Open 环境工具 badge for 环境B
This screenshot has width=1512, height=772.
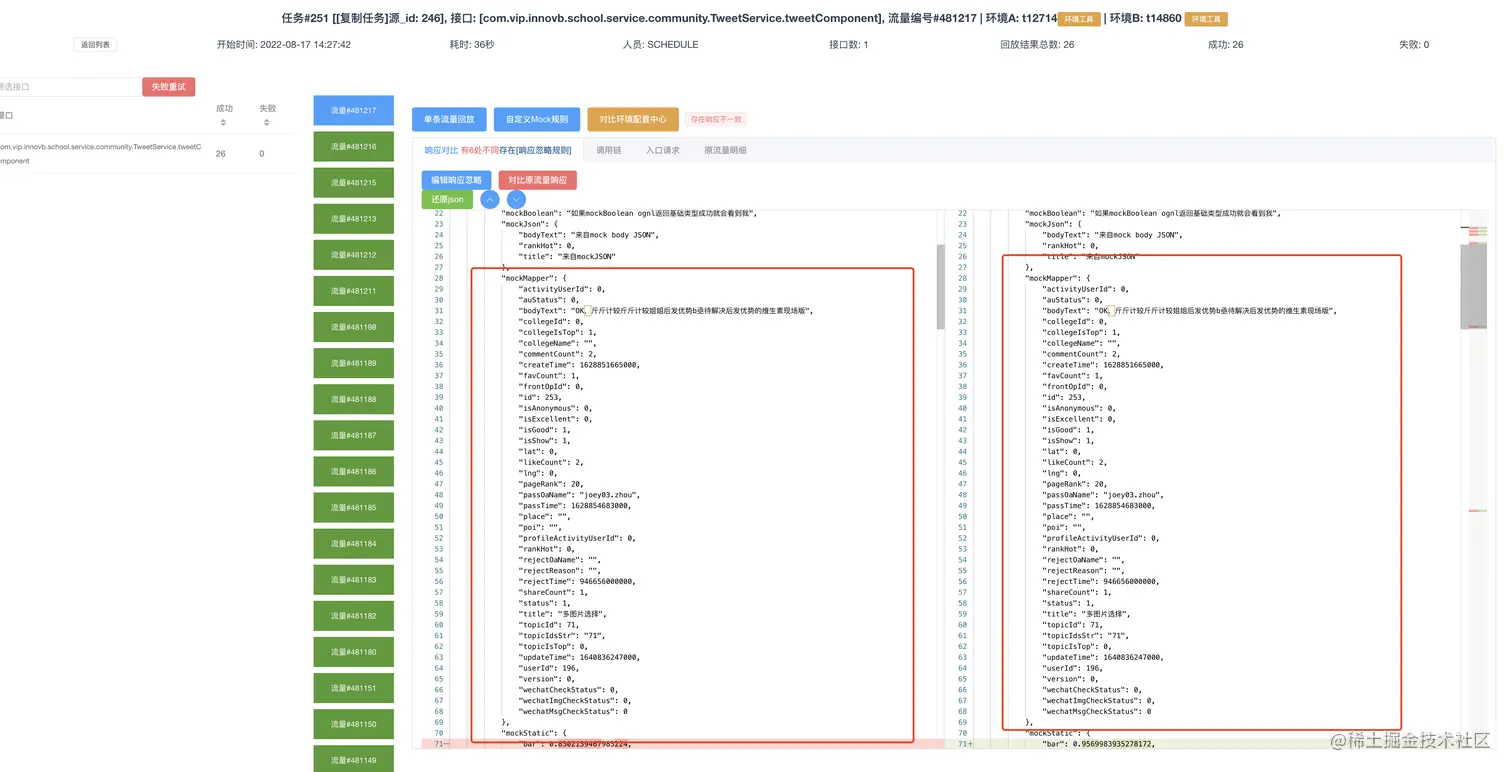point(1207,19)
